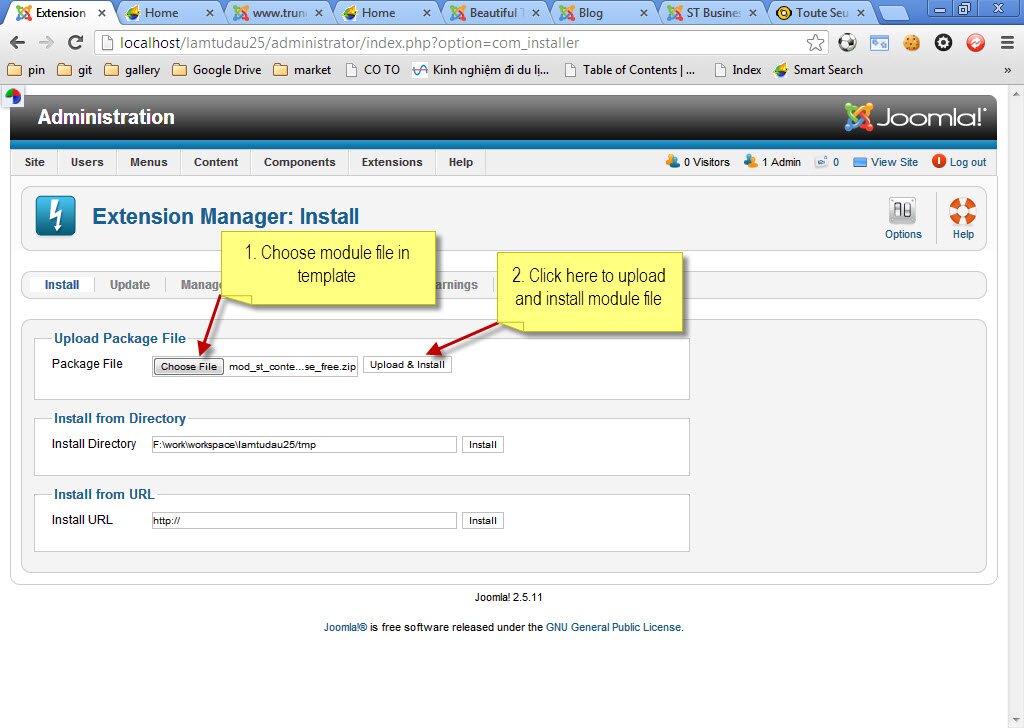
Task: Open the Components menu
Action: tap(299, 162)
